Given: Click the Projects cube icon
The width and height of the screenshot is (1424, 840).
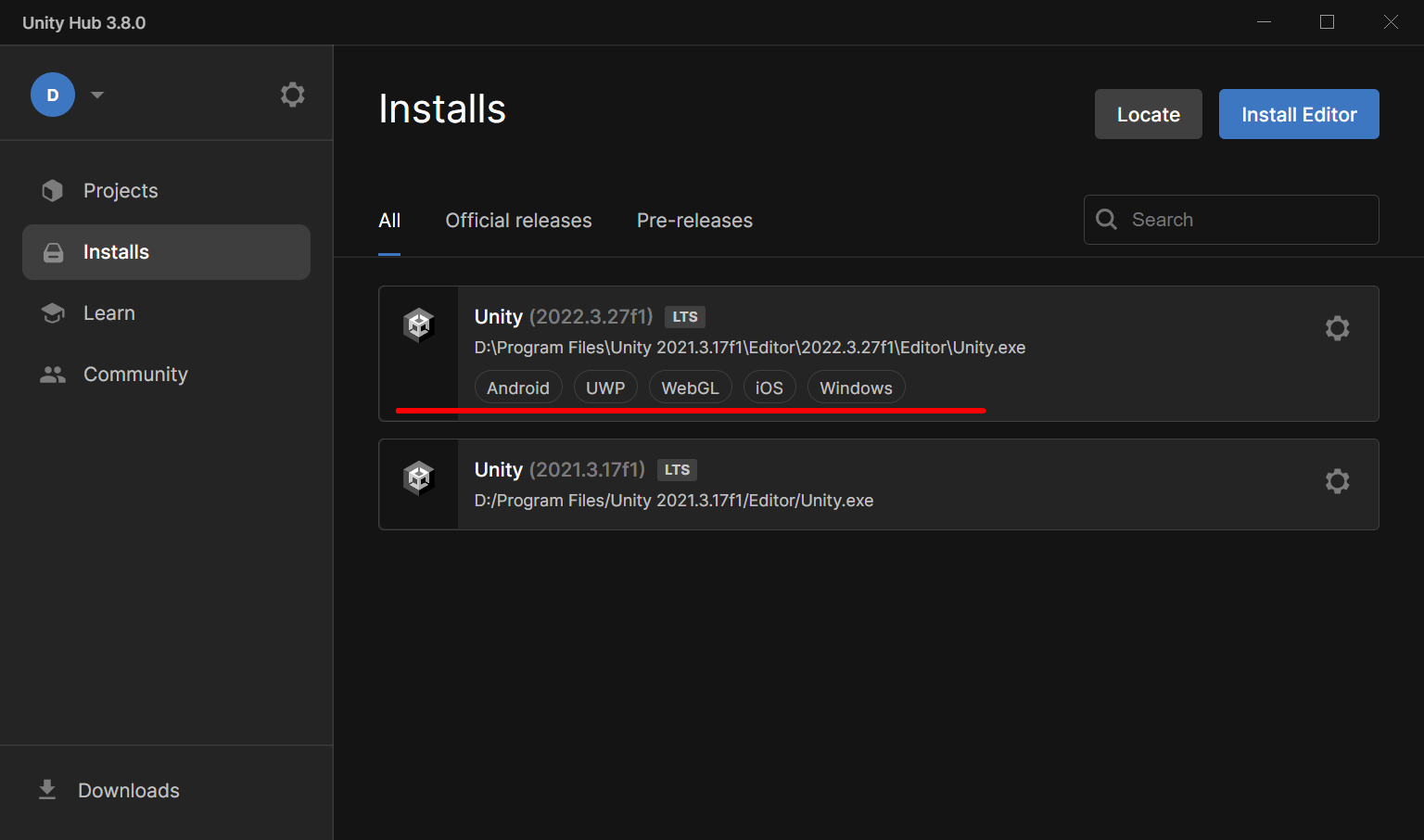Looking at the screenshot, I should coord(53,191).
